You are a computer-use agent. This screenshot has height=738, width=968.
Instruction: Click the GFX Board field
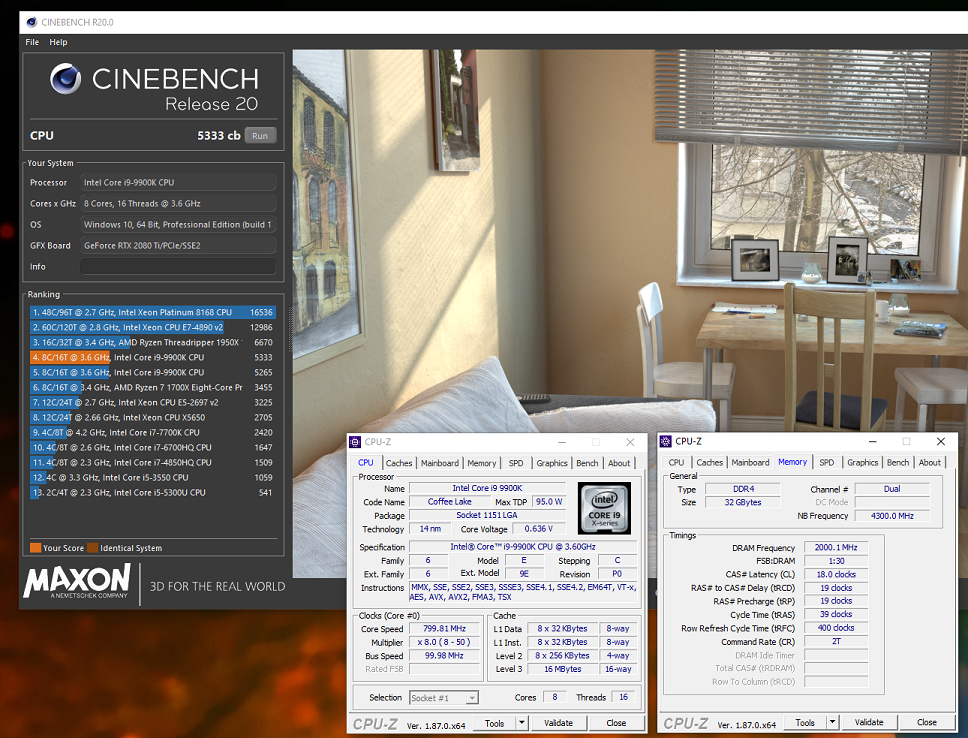(178, 245)
